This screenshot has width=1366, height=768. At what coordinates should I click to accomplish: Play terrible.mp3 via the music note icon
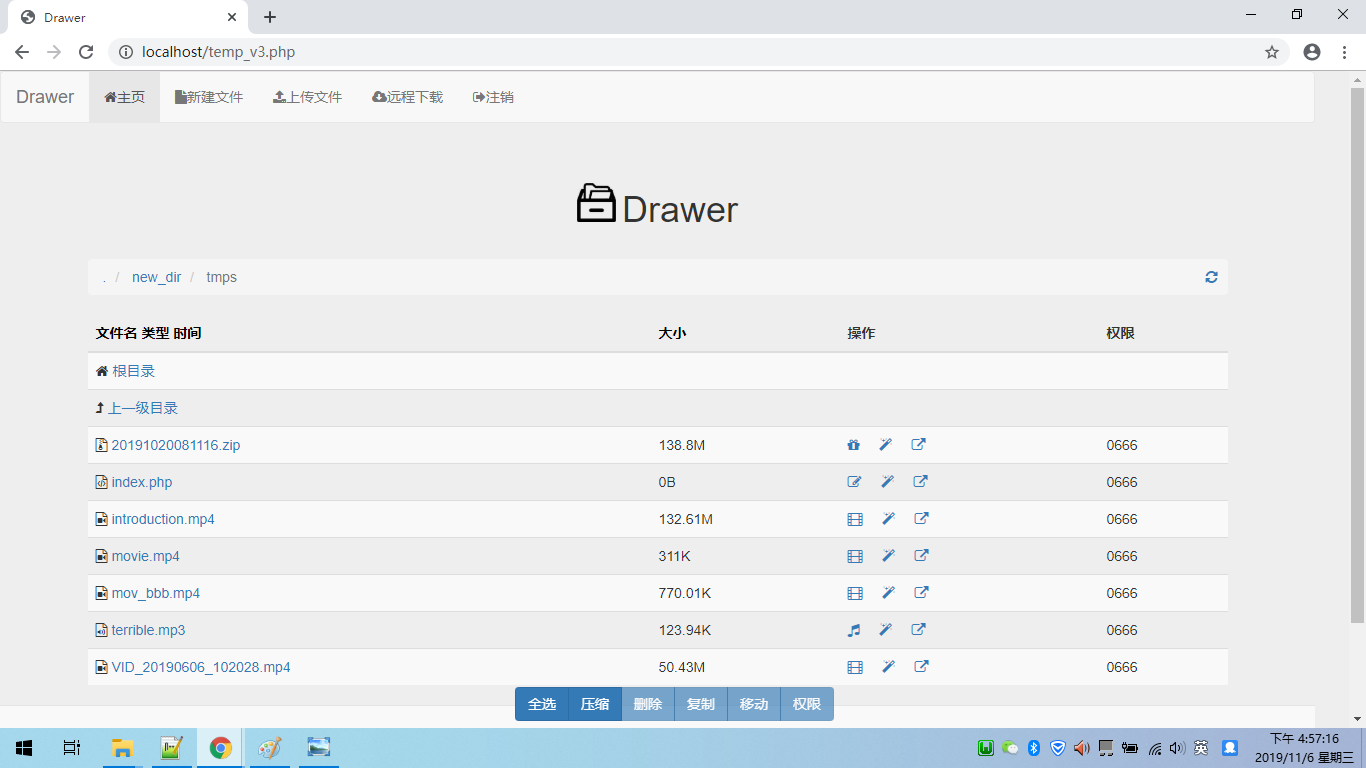[854, 630]
